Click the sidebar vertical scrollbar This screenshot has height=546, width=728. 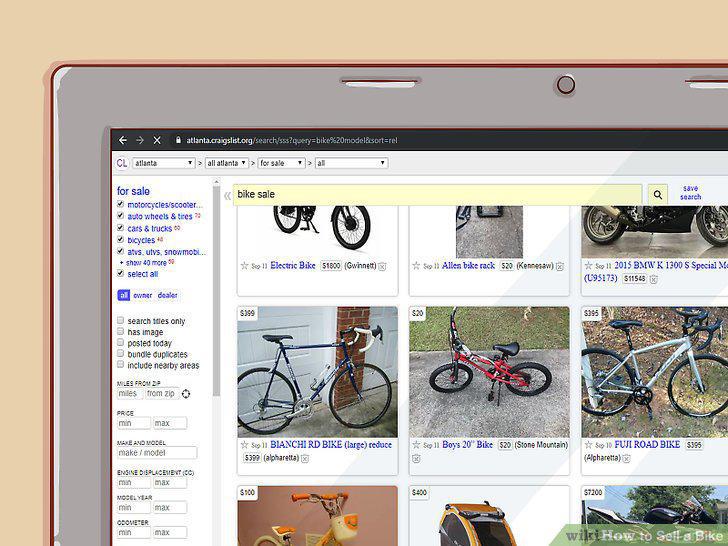216,290
